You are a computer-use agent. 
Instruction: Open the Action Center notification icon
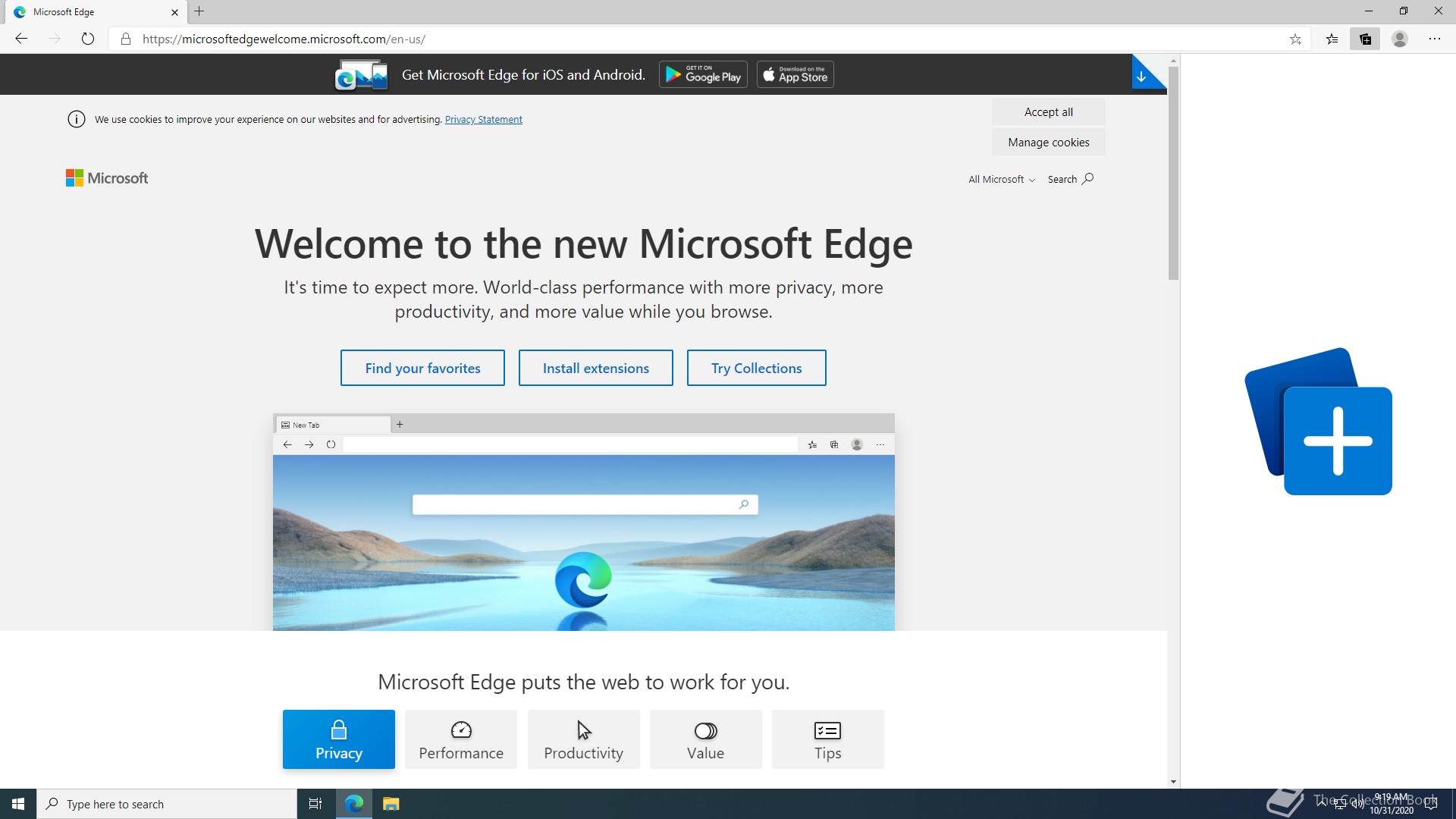pyautogui.click(x=1431, y=804)
